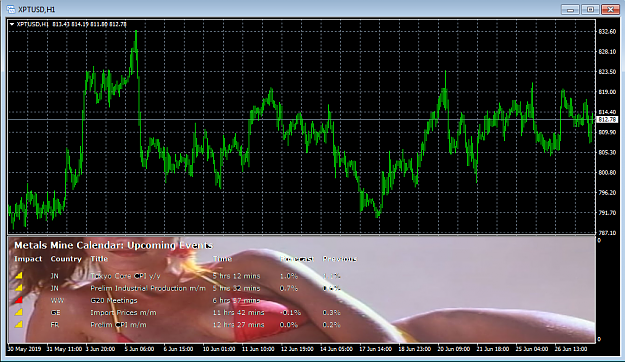This screenshot has width=625, height=362.
Task: Click the '26 Jun 13:00' time axis label
Action: 571,349
